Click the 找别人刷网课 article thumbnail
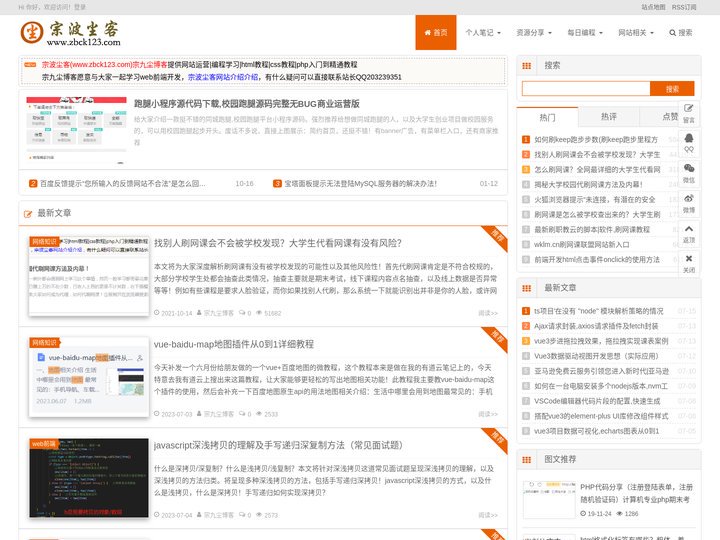Image resolution: width=720 pixels, height=540 pixels. pyautogui.click(x=89, y=276)
